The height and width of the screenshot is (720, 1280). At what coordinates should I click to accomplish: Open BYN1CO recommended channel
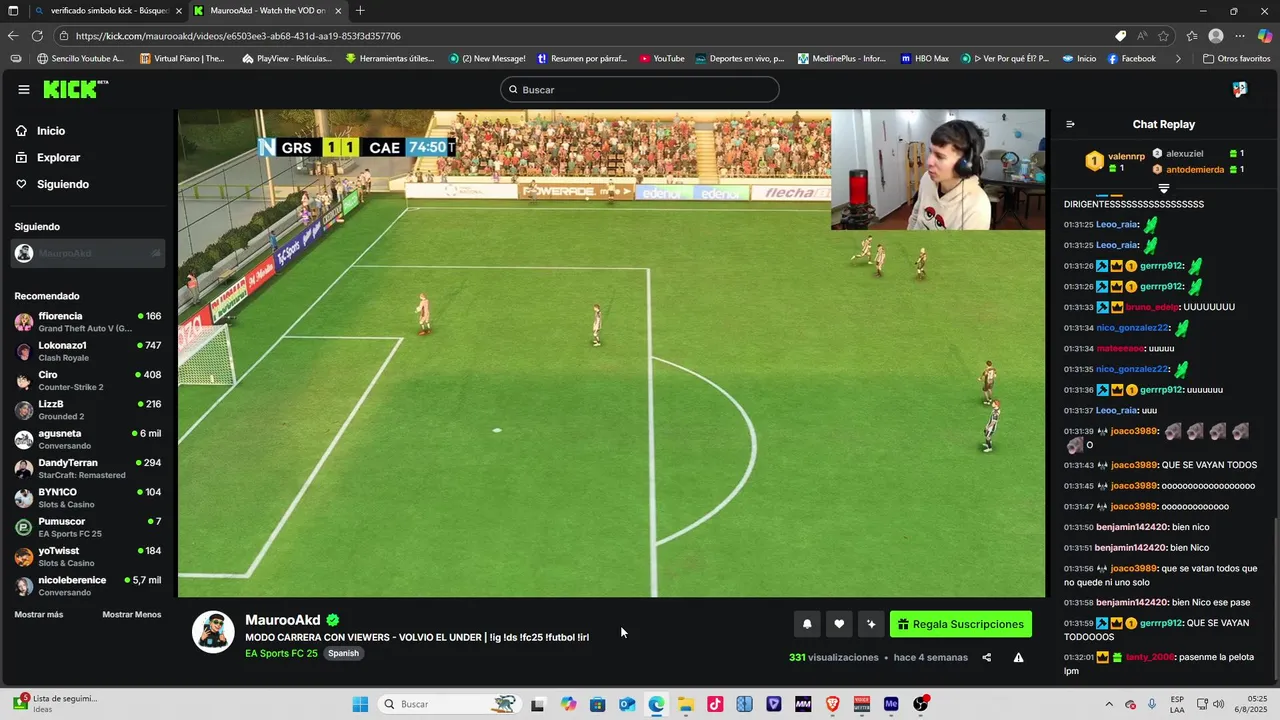coord(88,498)
